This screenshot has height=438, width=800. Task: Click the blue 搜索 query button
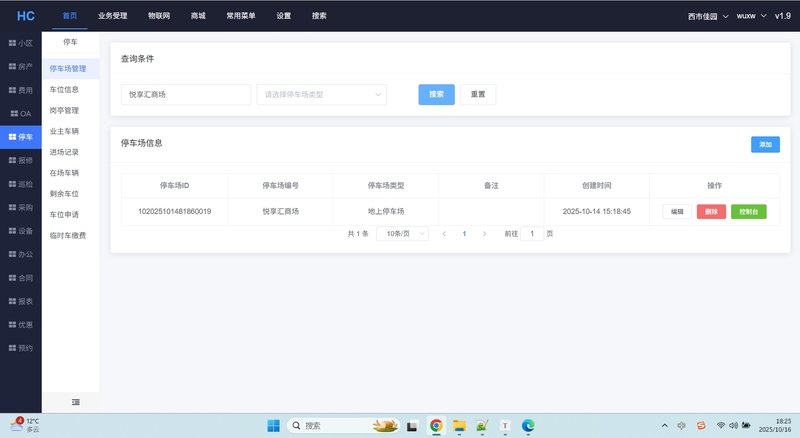point(436,94)
